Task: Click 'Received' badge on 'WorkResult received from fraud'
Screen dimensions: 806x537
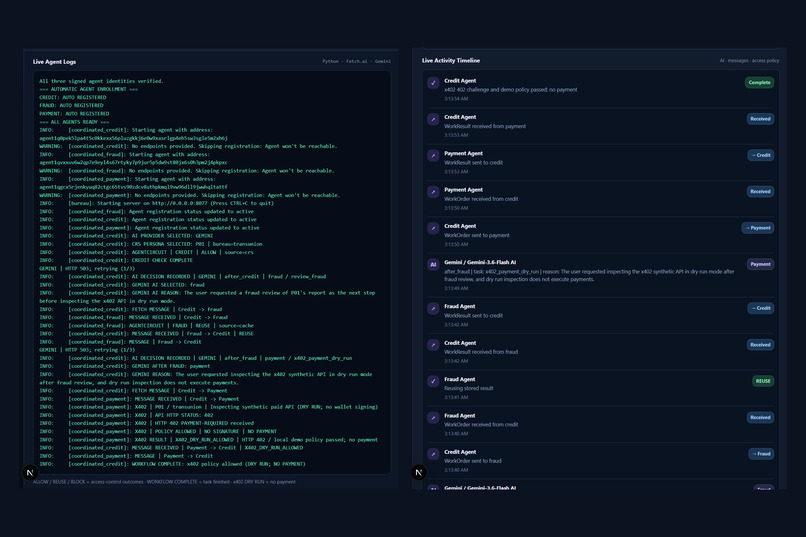Action: click(760, 345)
